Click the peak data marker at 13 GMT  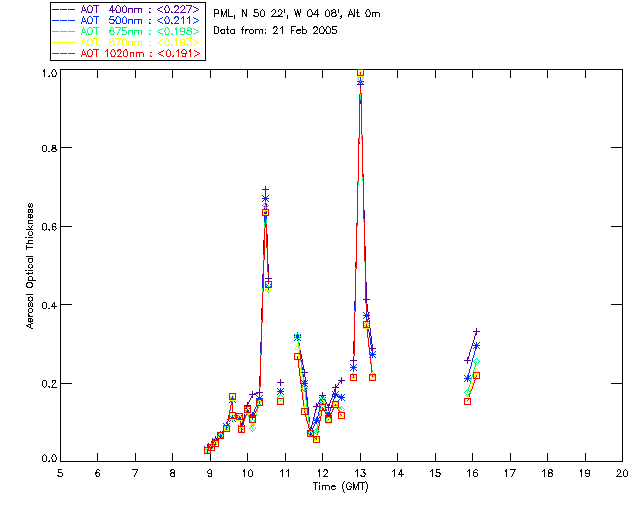click(x=360, y=73)
